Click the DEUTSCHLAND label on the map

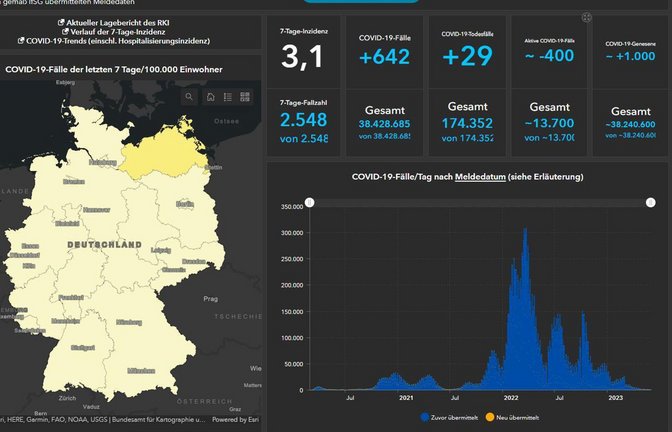(105, 245)
